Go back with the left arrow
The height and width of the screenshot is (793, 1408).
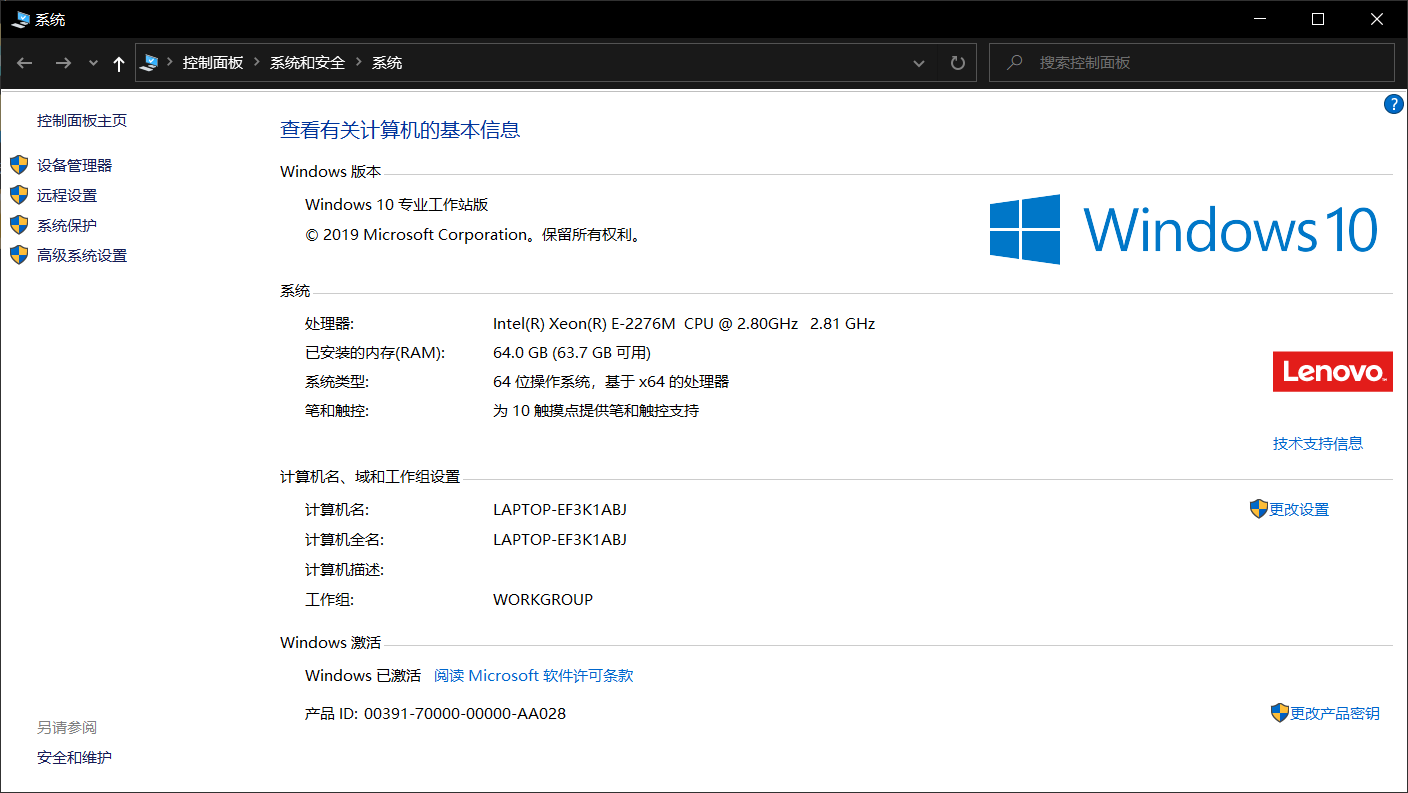pyautogui.click(x=25, y=63)
